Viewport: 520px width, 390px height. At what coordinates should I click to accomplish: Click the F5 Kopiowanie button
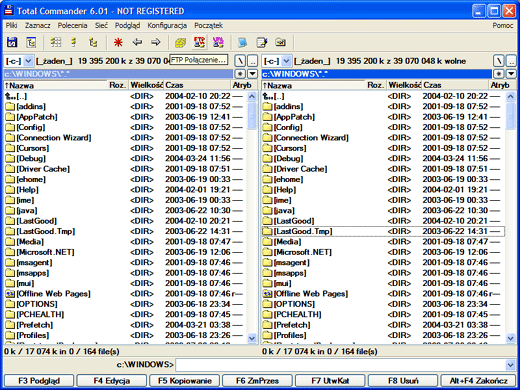tap(185, 381)
